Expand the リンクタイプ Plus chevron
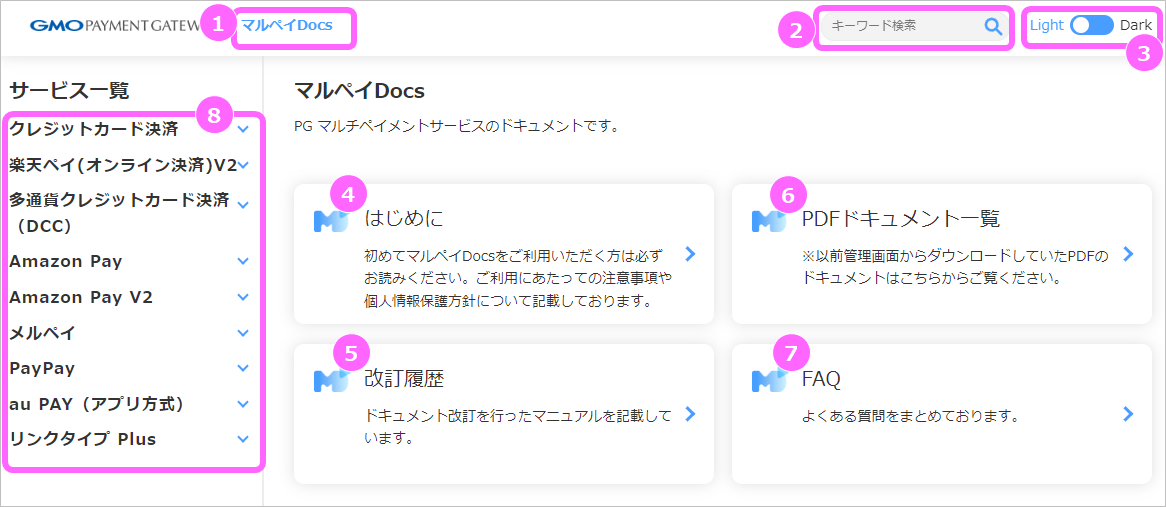 (242, 439)
